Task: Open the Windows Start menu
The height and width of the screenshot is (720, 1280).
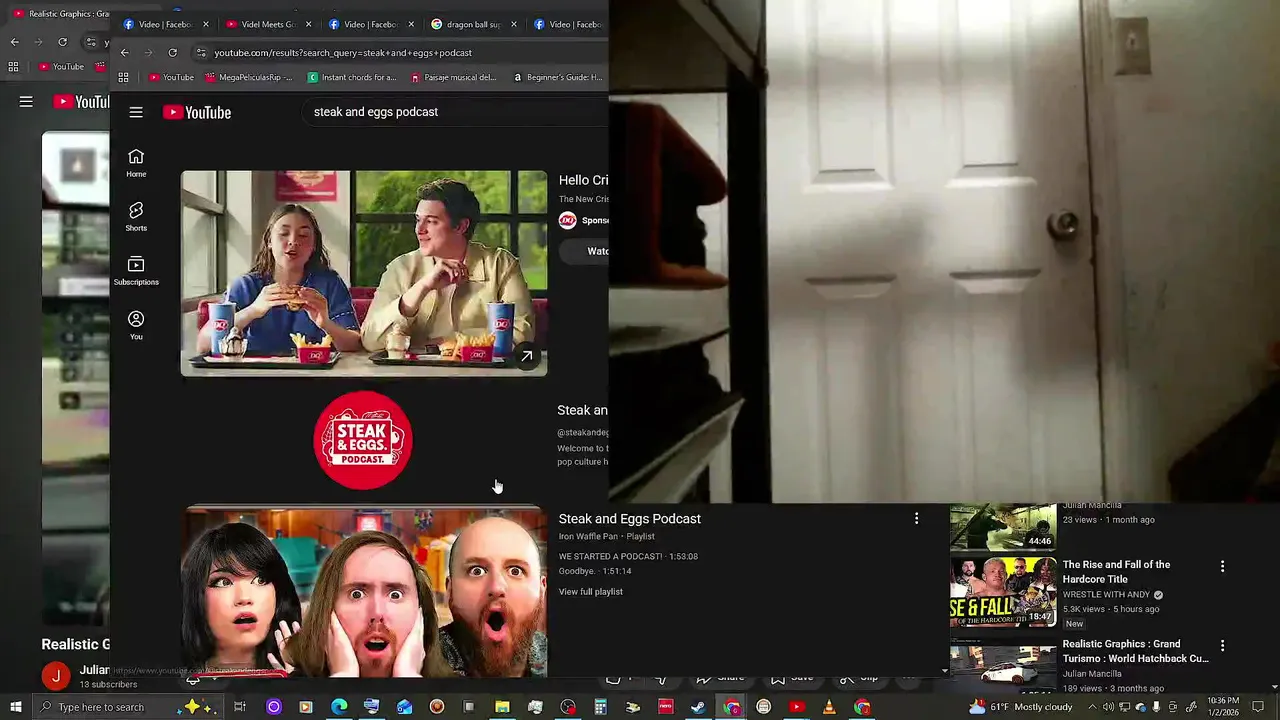Action: (x=15, y=707)
